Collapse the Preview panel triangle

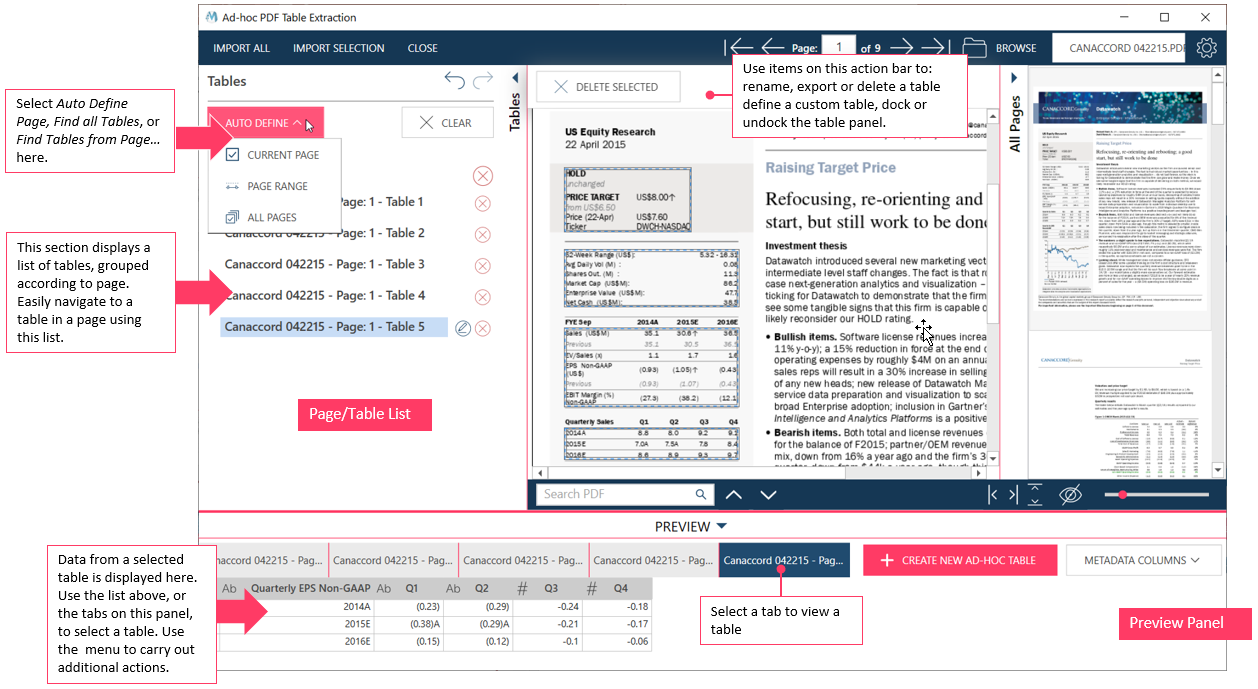pos(722,526)
